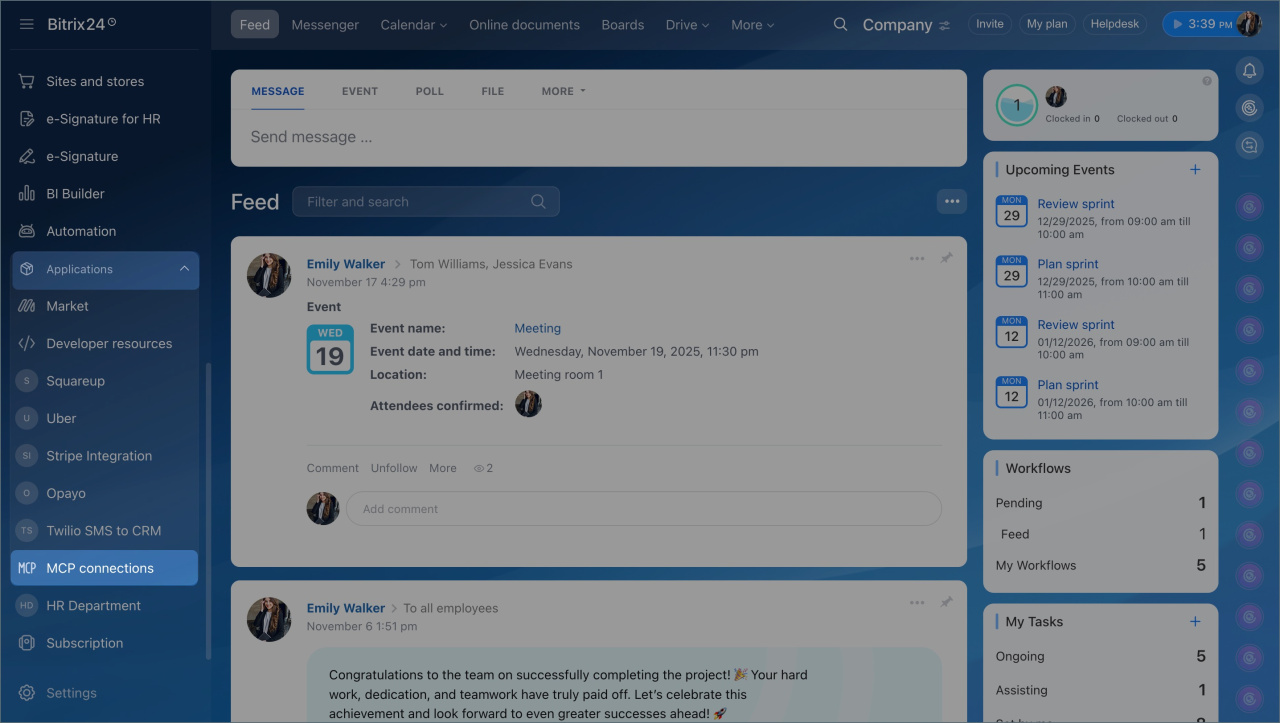Unfollow the Meeting event post

(394, 468)
